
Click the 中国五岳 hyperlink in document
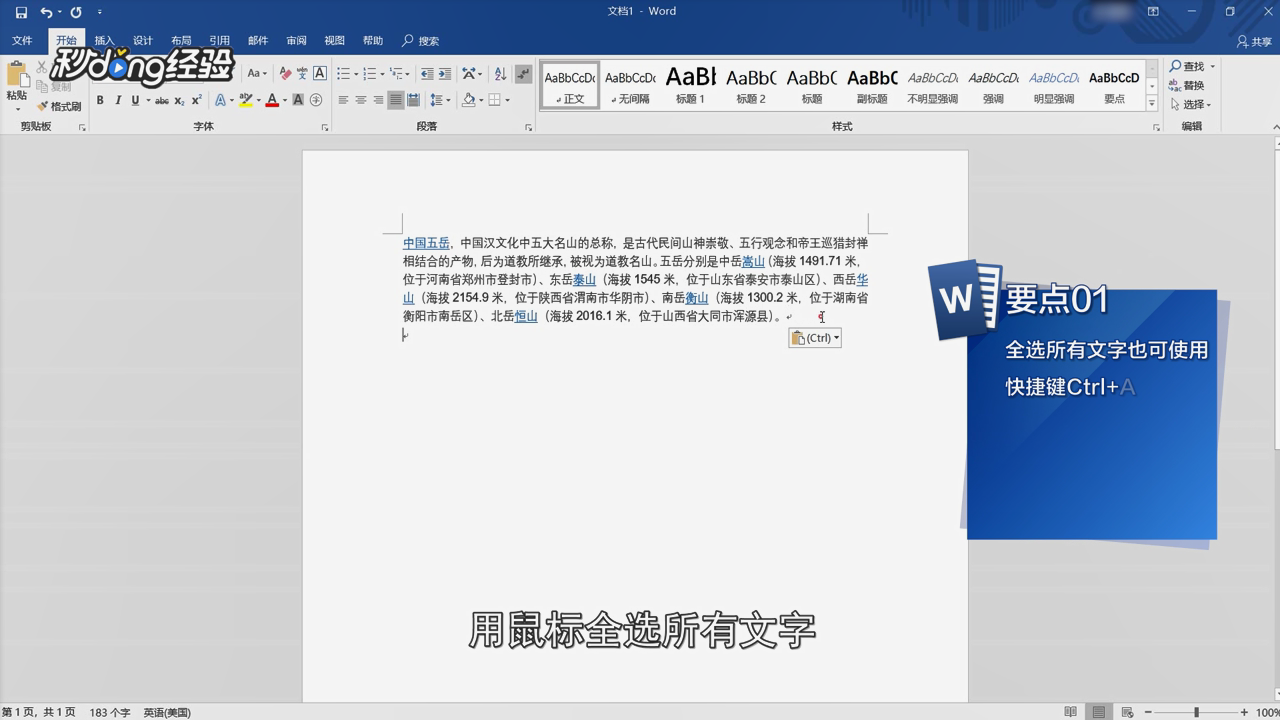[x=426, y=242]
